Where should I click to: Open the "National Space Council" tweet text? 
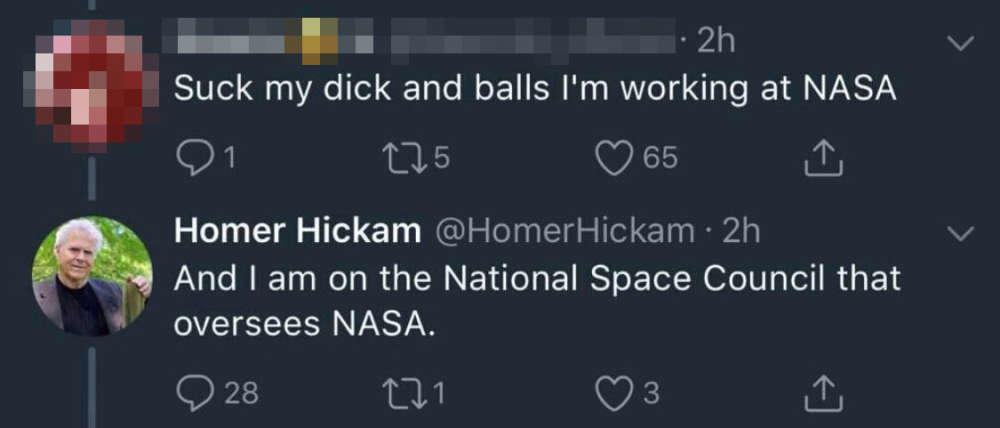[537, 298]
